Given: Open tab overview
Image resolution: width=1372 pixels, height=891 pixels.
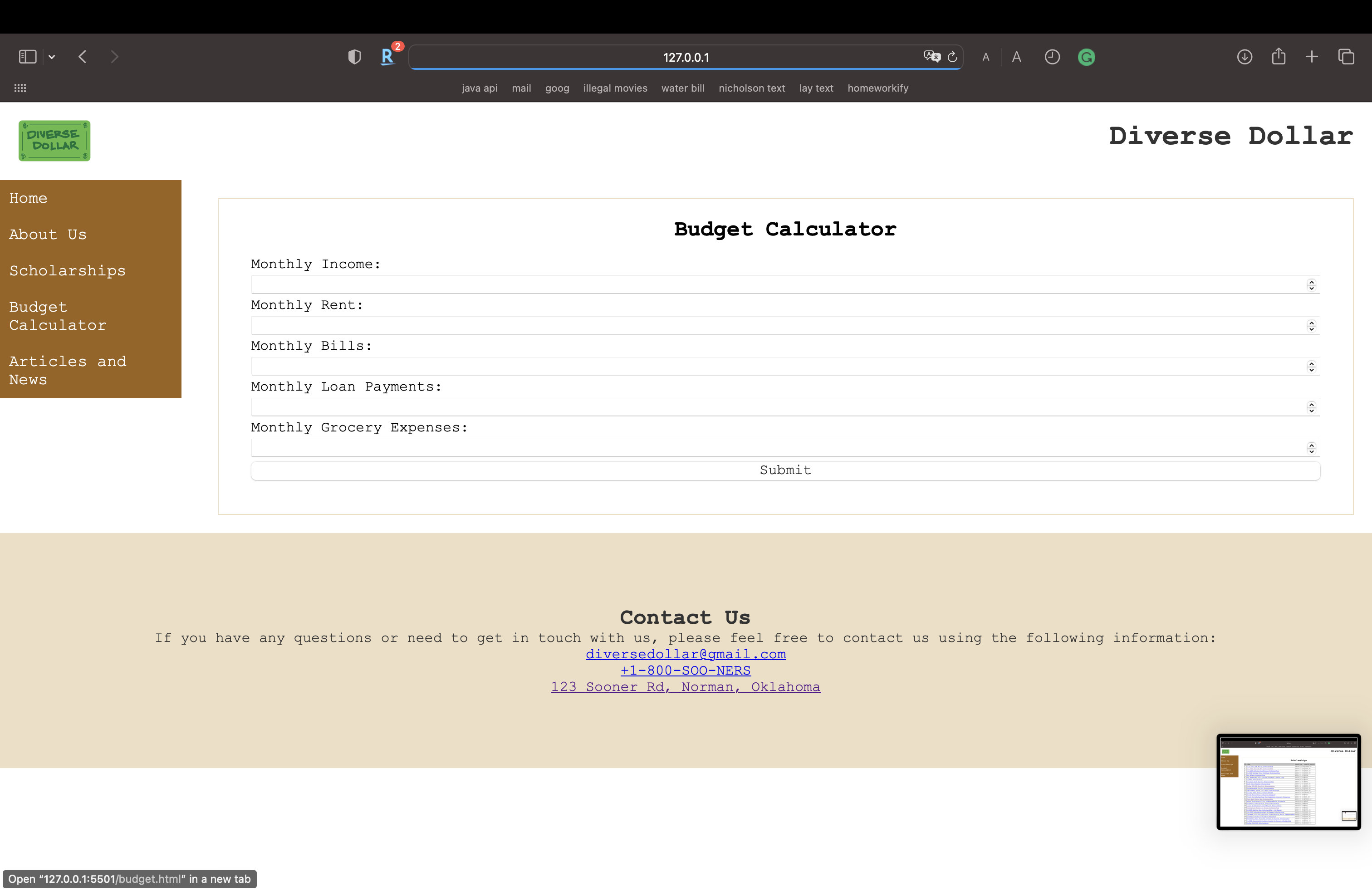Looking at the screenshot, I should point(1346,57).
